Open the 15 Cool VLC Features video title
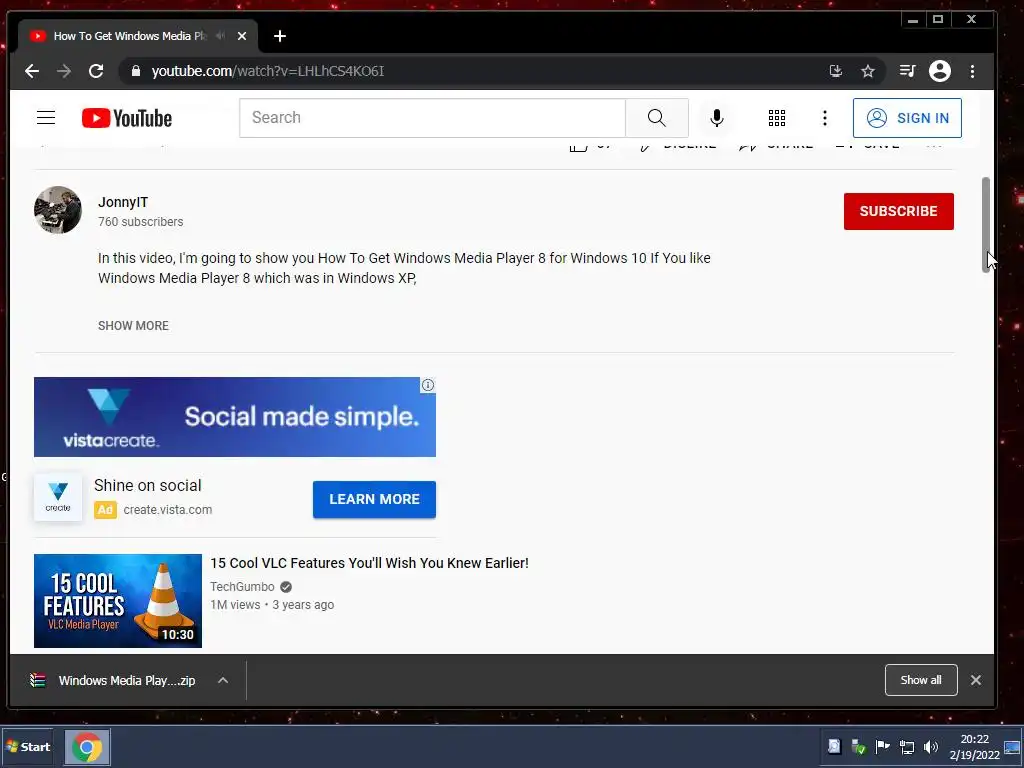Viewport: 1024px width, 768px height. point(370,563)
